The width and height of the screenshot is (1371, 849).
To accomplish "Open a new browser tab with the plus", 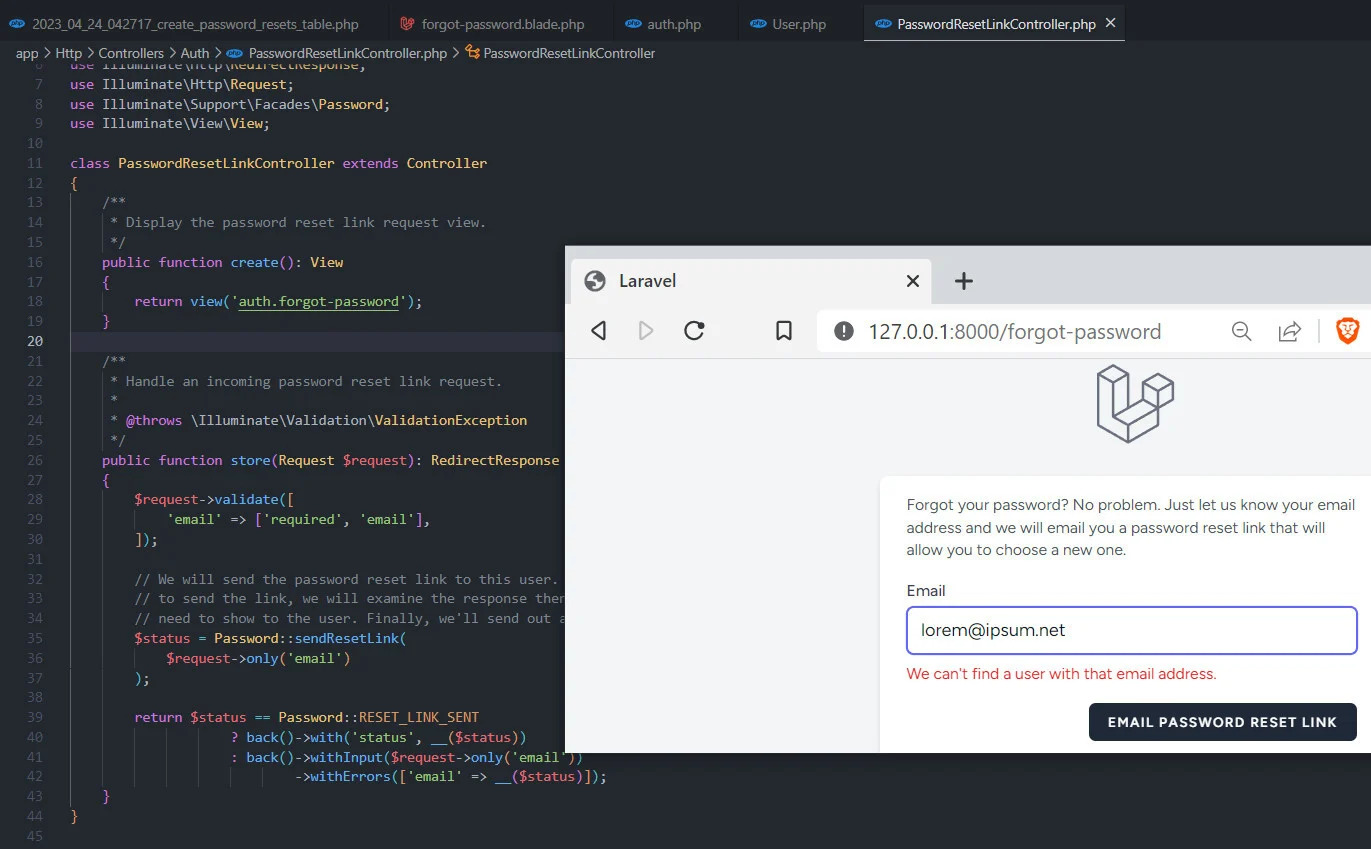I will (963, 281).
